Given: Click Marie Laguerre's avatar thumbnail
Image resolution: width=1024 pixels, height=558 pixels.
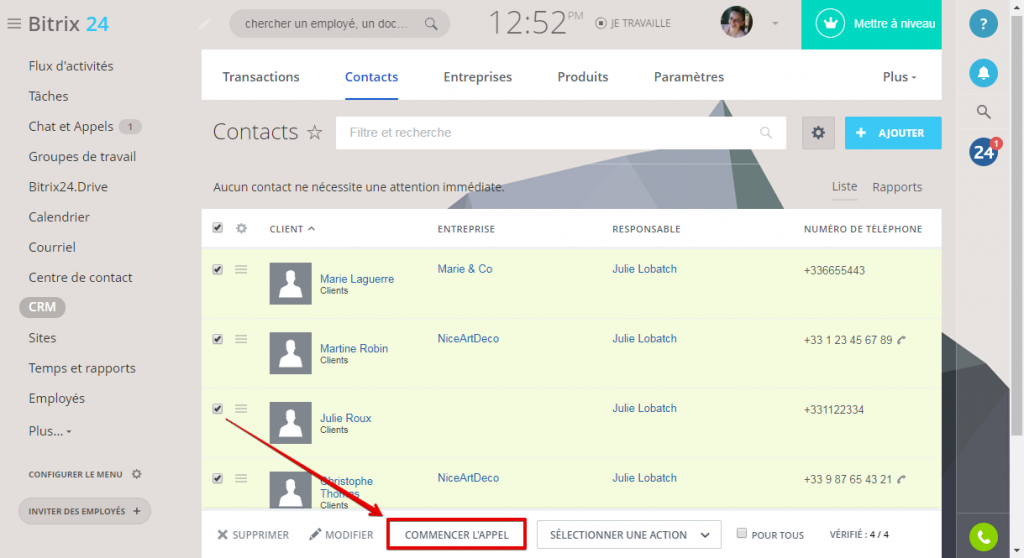Looking at the screenshot, I should [x=291, y=284].
